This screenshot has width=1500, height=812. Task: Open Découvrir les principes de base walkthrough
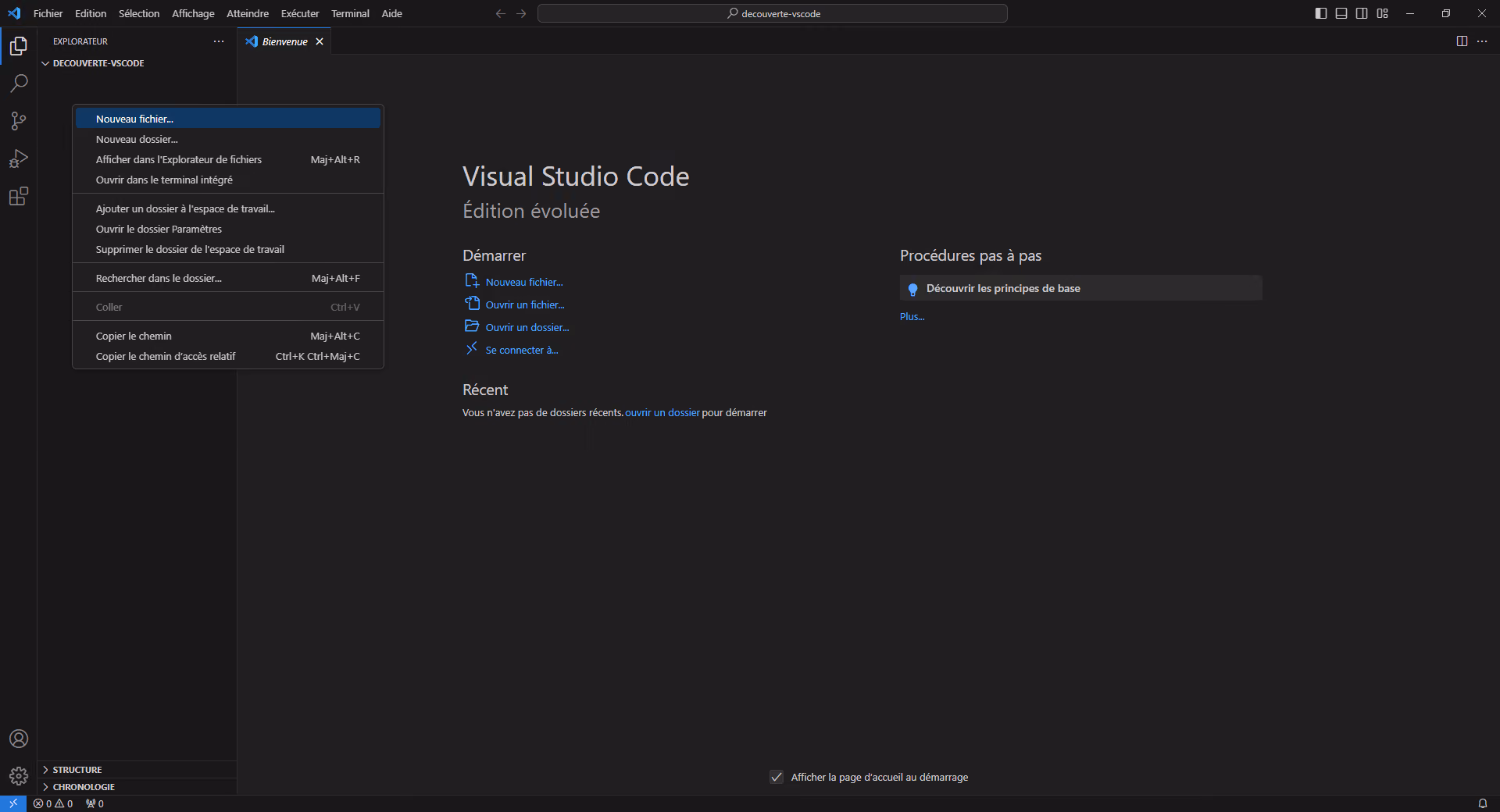tap(1080, 288)
